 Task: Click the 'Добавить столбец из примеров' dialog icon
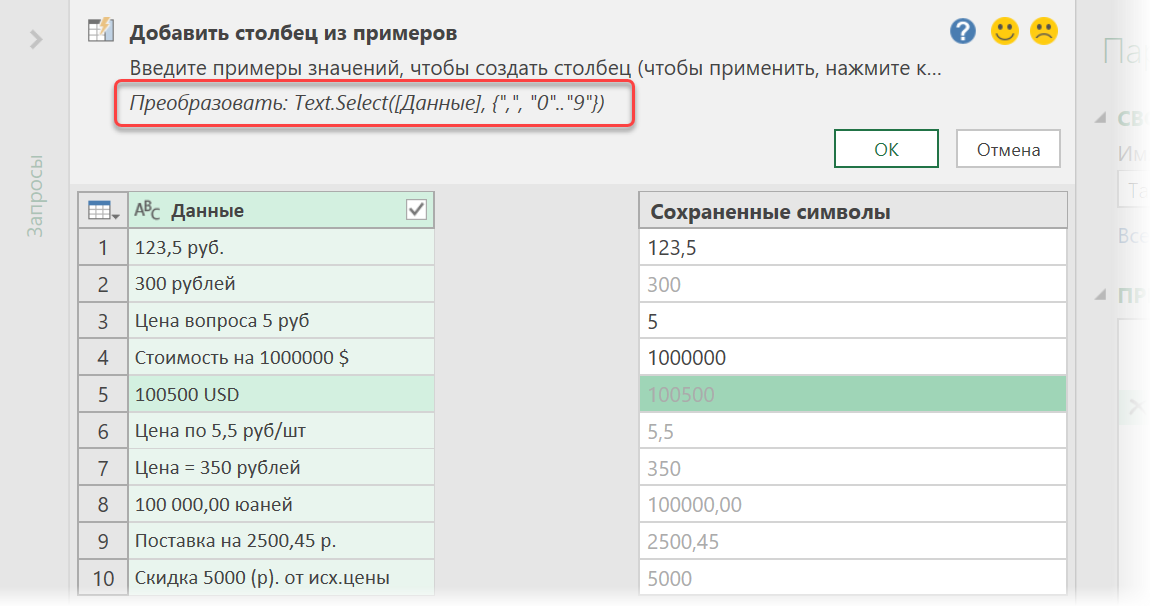pos(101,31)
